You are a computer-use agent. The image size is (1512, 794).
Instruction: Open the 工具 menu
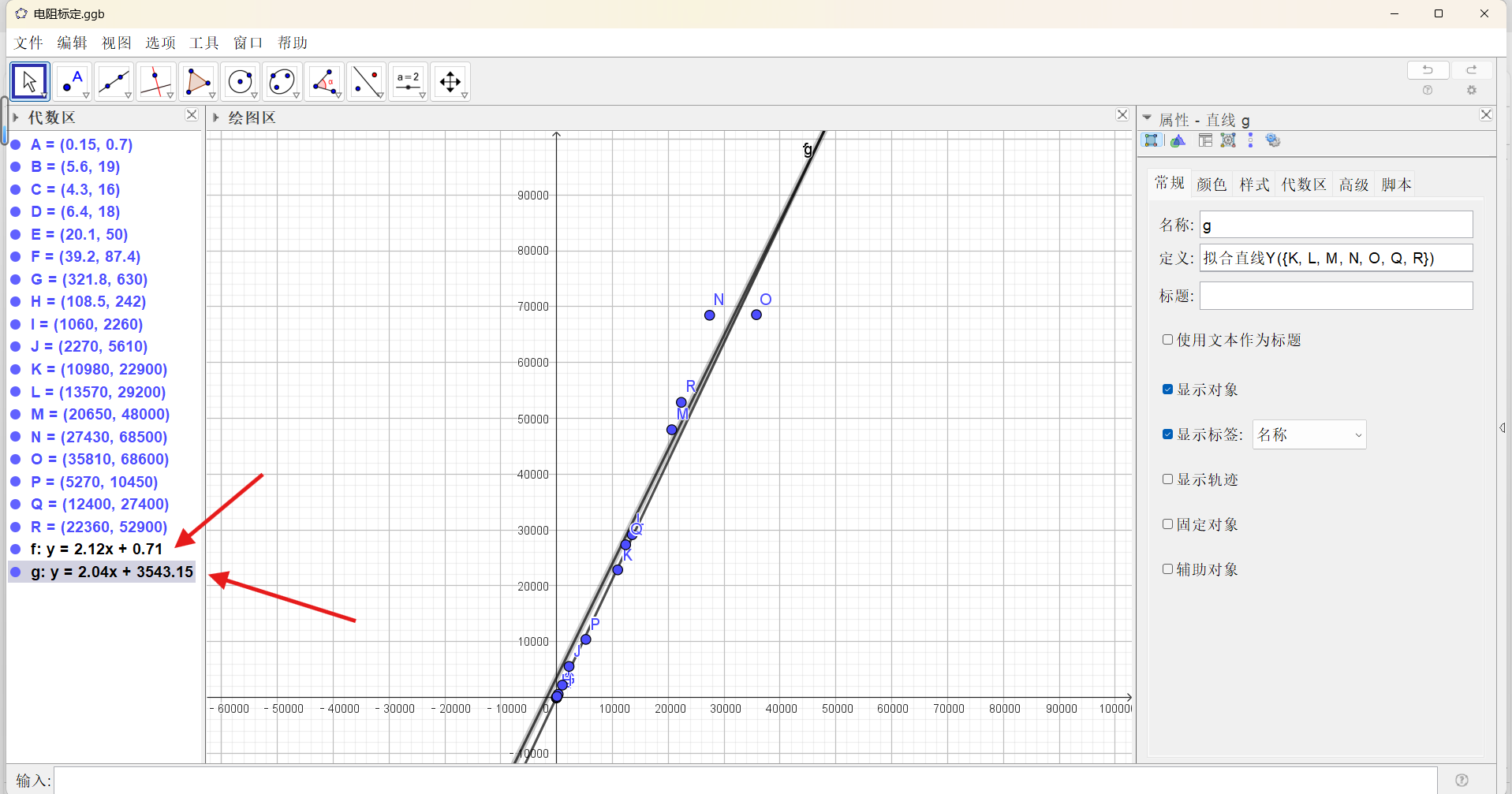click(x=204, y=43)
